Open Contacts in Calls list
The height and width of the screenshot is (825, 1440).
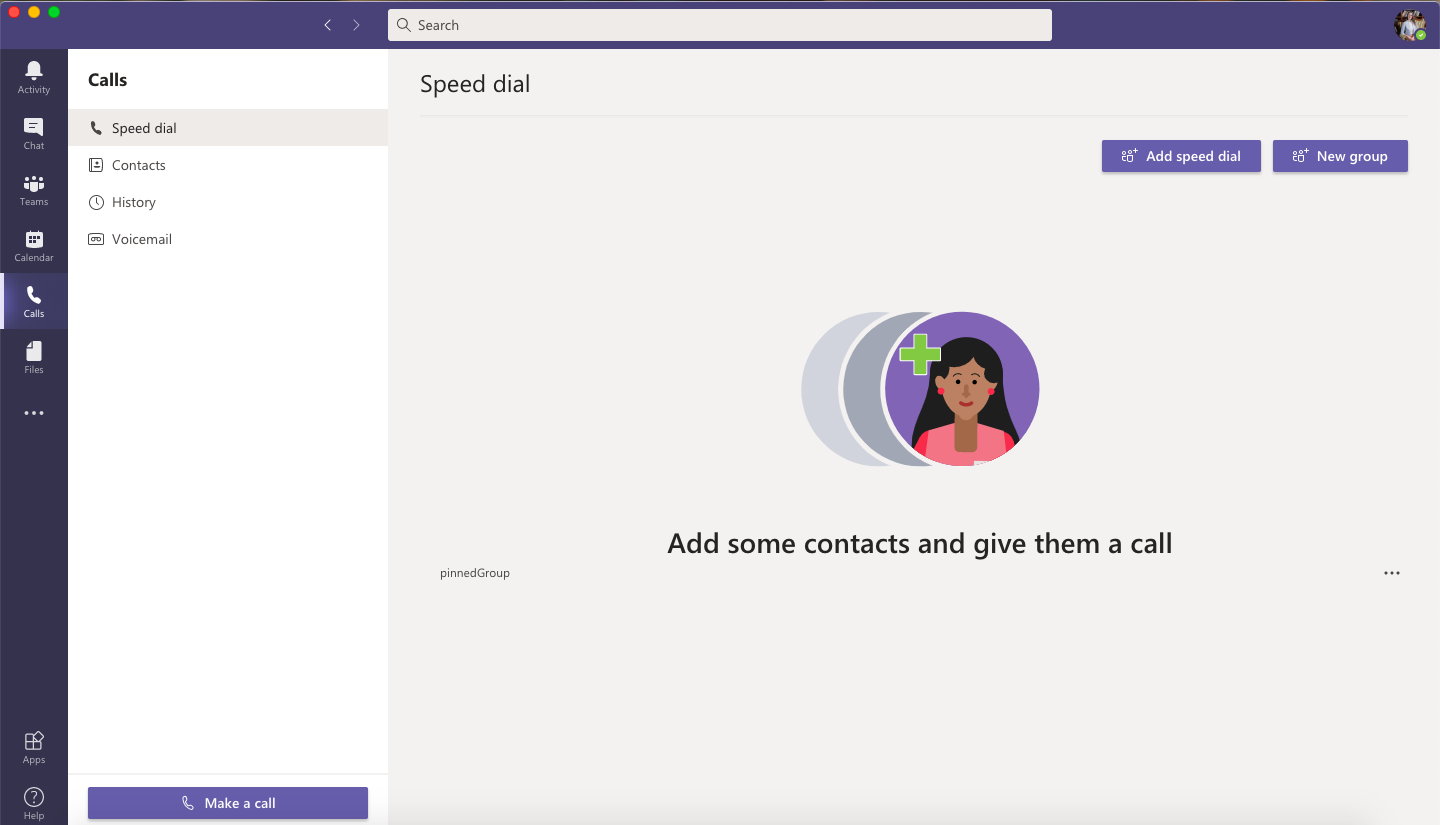pos(228,165)
